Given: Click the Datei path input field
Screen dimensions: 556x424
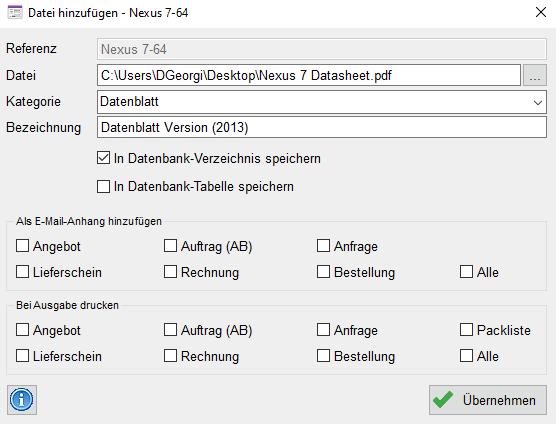Looking at the screenshot, I should click(309, 75).
